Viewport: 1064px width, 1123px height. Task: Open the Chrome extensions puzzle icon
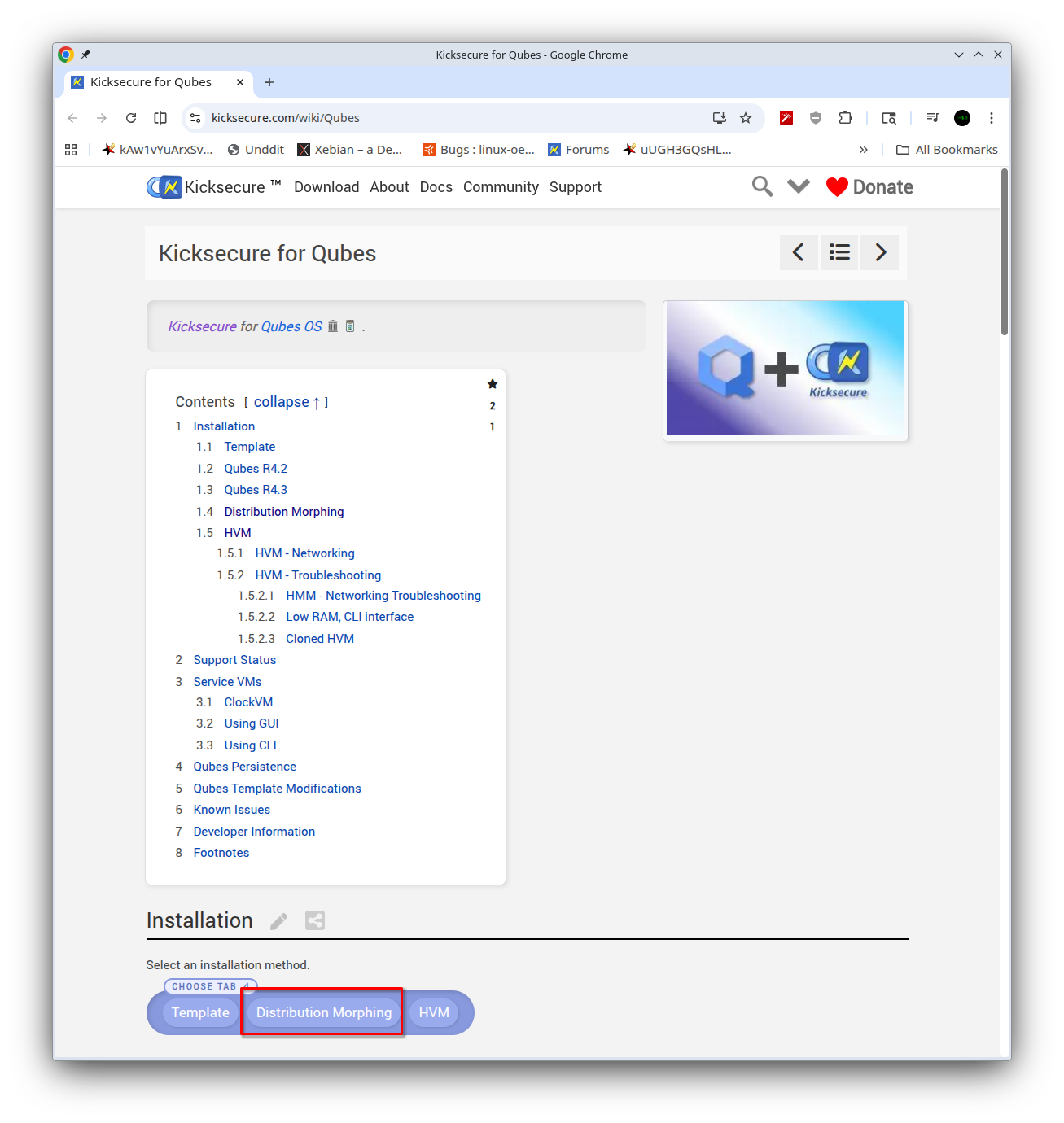[x=845, y=118]
